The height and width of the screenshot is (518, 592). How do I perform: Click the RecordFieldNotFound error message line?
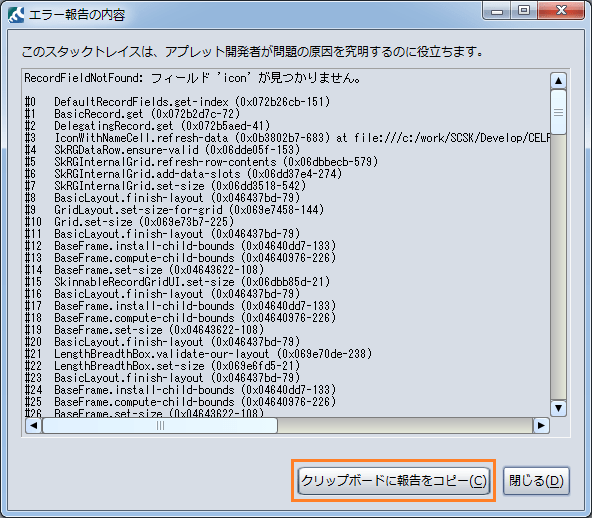[193, 78]
